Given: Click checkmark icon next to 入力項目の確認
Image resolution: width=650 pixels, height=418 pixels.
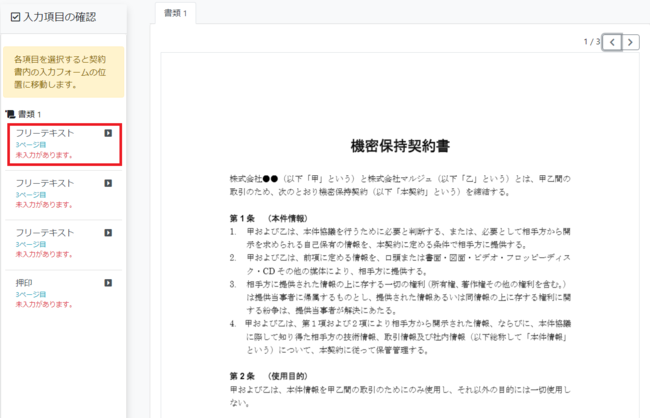Looking at the screenshot, I should pos(15,15).
